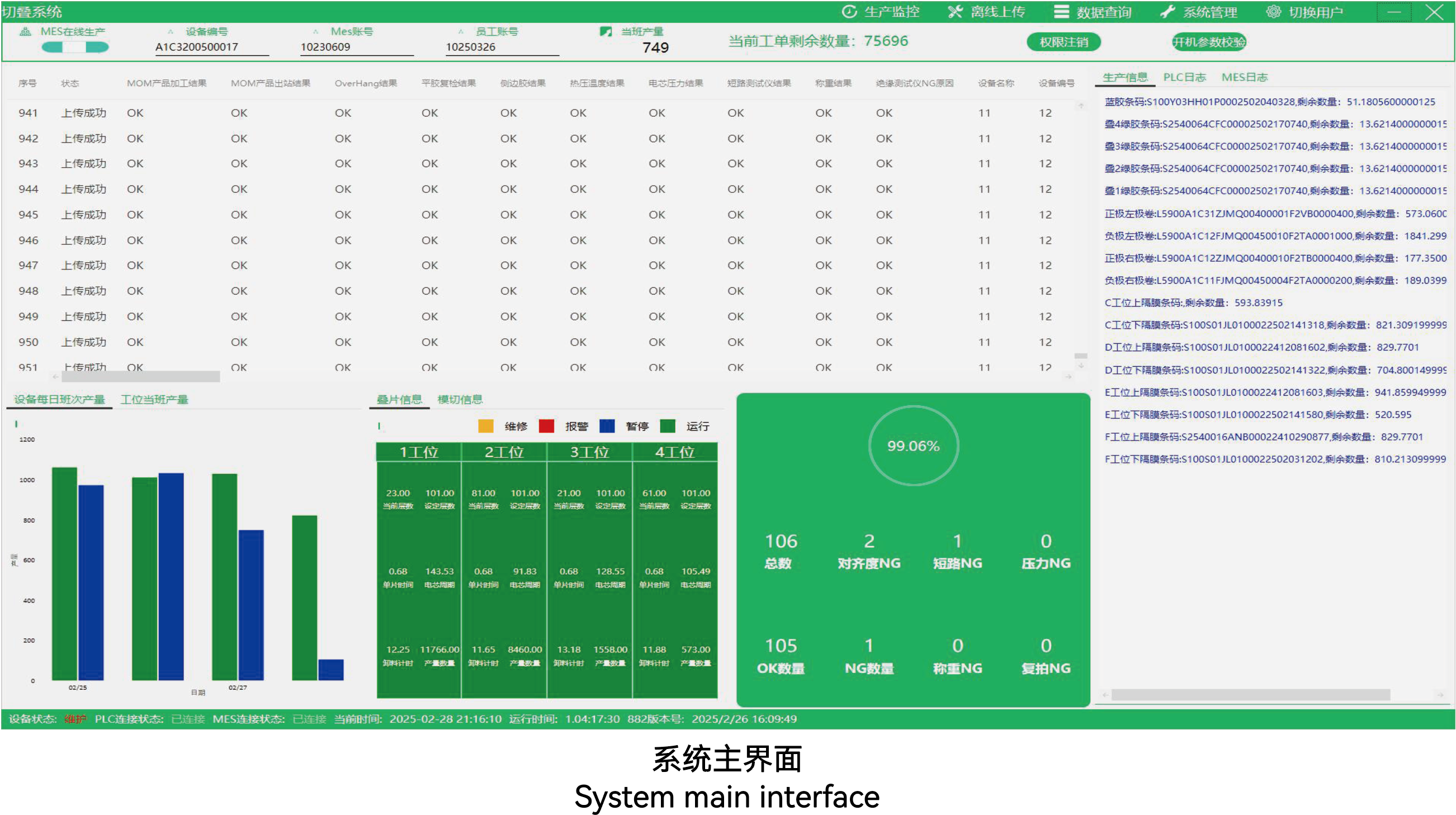Click the 开机参数校验 button
The height and width of the screenshot is (815, 1456).
point(1208,42)
